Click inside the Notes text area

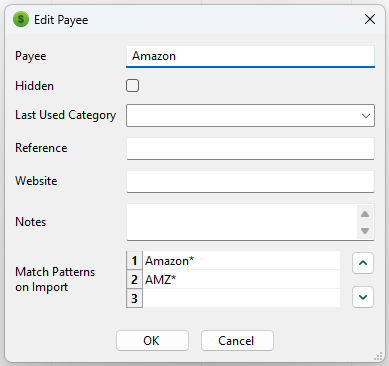pyautogui.click(x=242, y=222)
